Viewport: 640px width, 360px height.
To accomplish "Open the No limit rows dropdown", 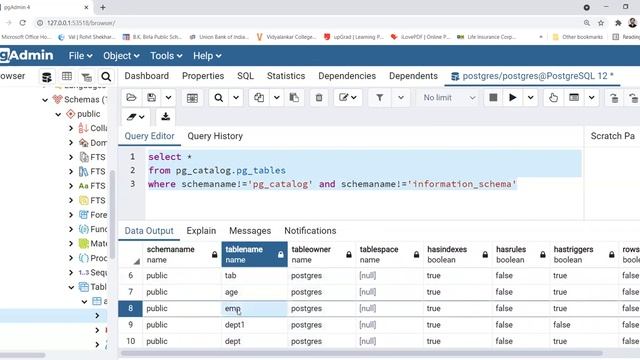I will tap(449, 98).
